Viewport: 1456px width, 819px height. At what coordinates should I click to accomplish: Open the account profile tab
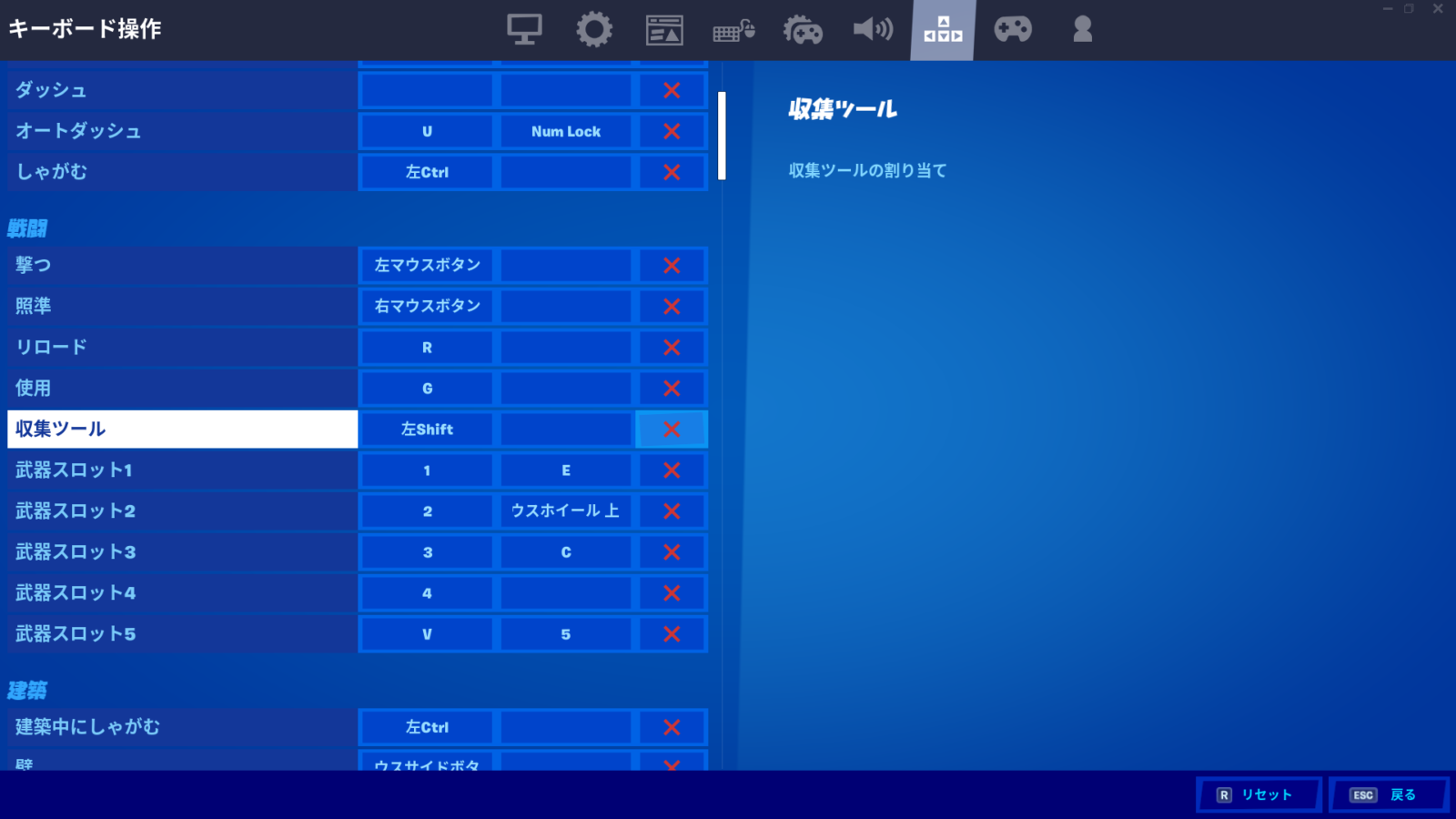click(x=1082, y=30)
